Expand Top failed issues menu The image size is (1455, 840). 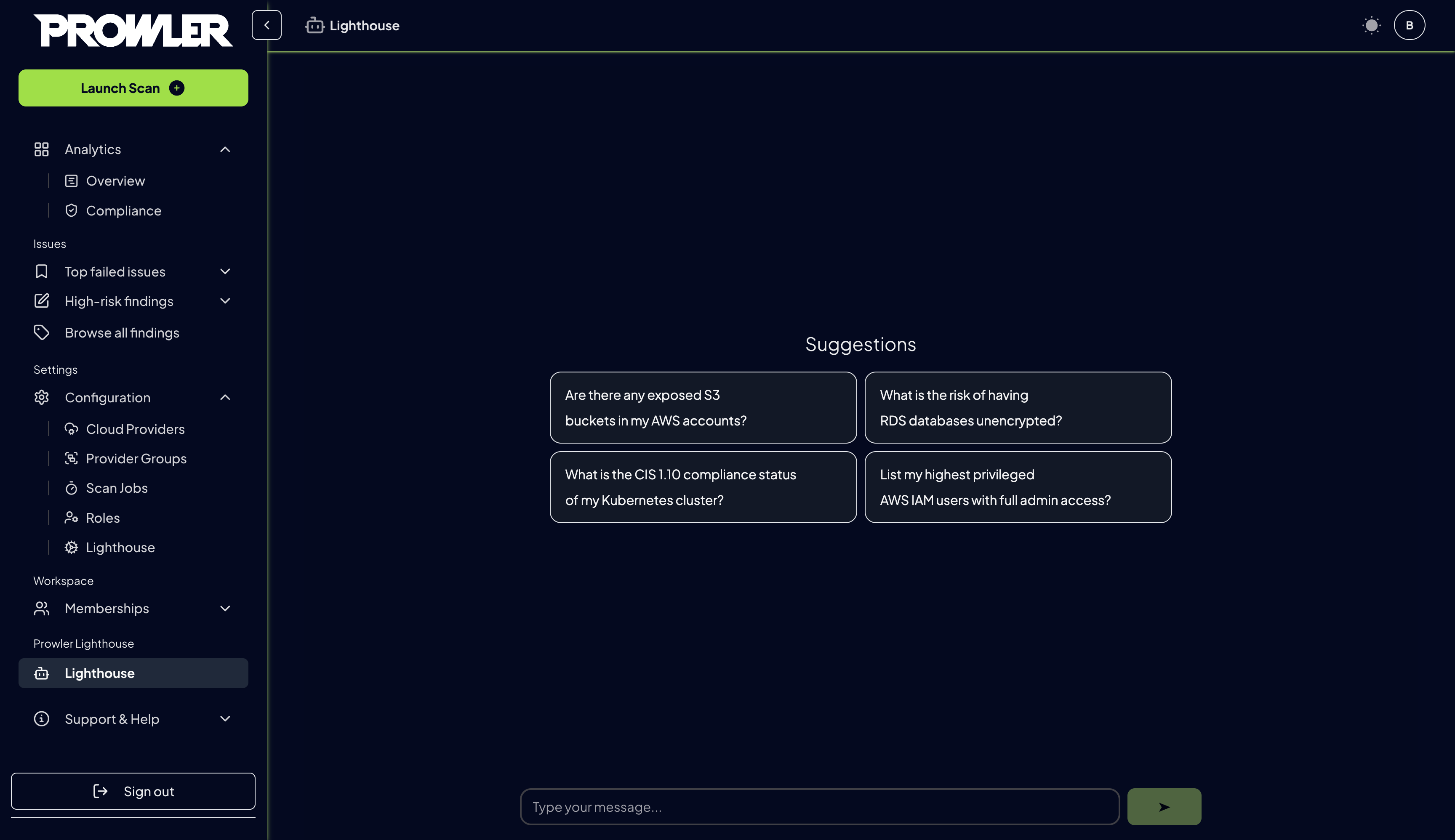tap(225, 272)
